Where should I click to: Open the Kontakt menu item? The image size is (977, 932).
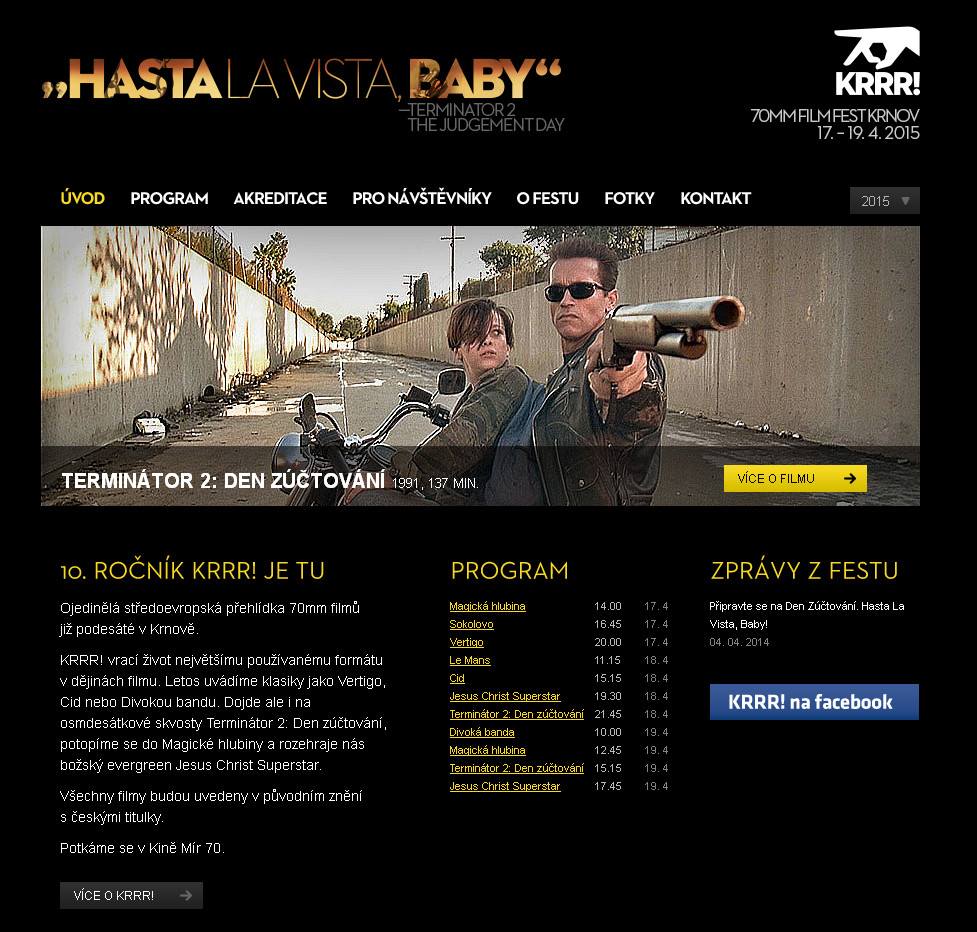point(715,198)
